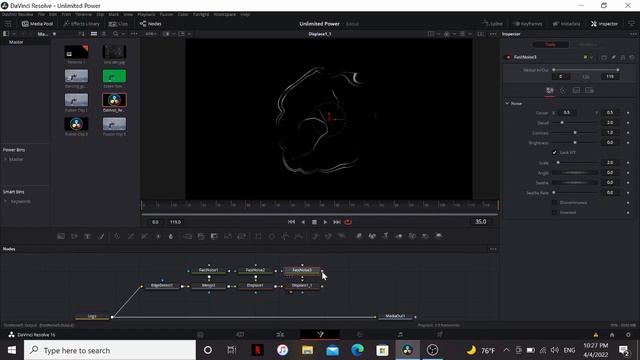640x360 pixels.
Task: Open the Project Manager home icon
Action: (611, 335)
